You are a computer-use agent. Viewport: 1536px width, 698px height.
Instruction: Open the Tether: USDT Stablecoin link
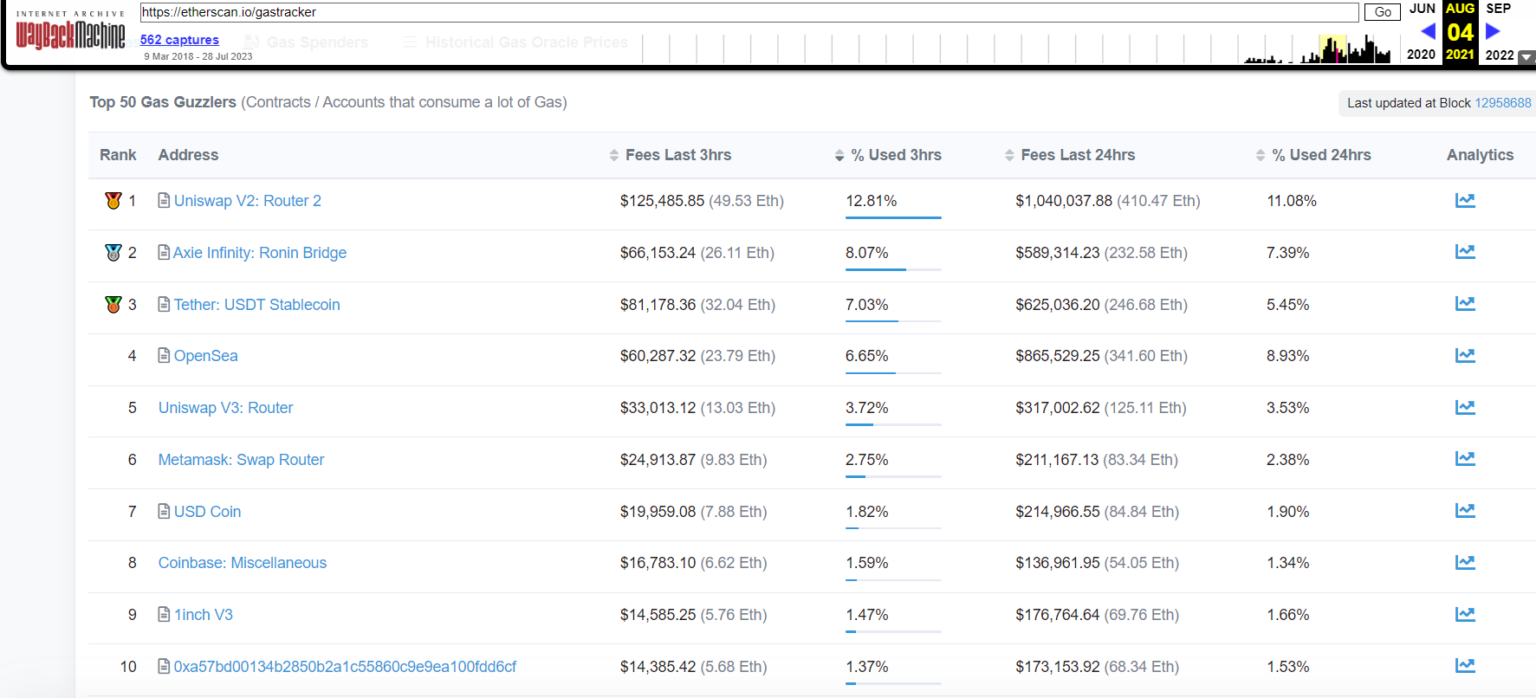[x=256, y=304]
